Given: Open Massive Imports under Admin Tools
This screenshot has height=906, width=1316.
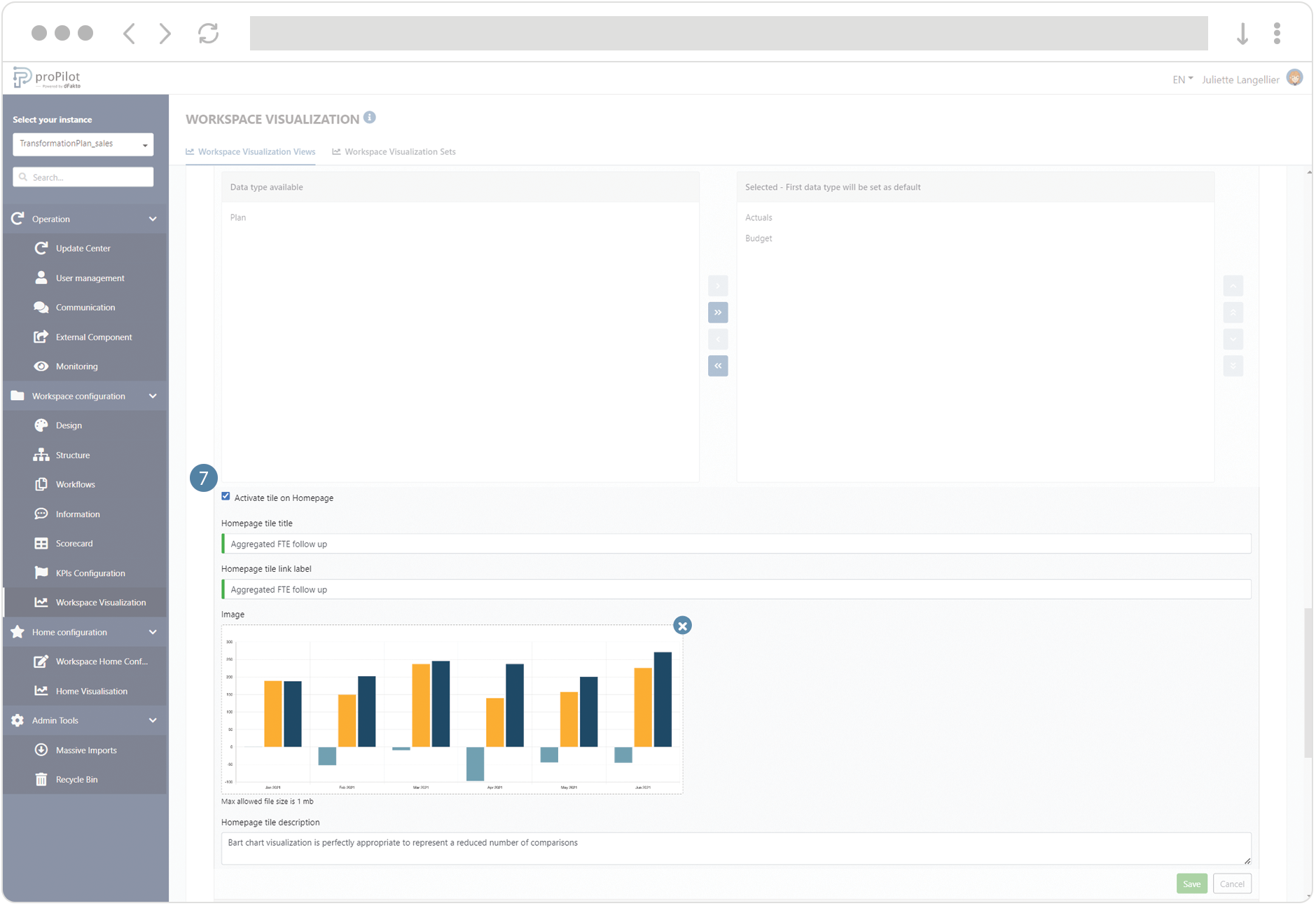Looking at the screenshot, I should (87, 750).
